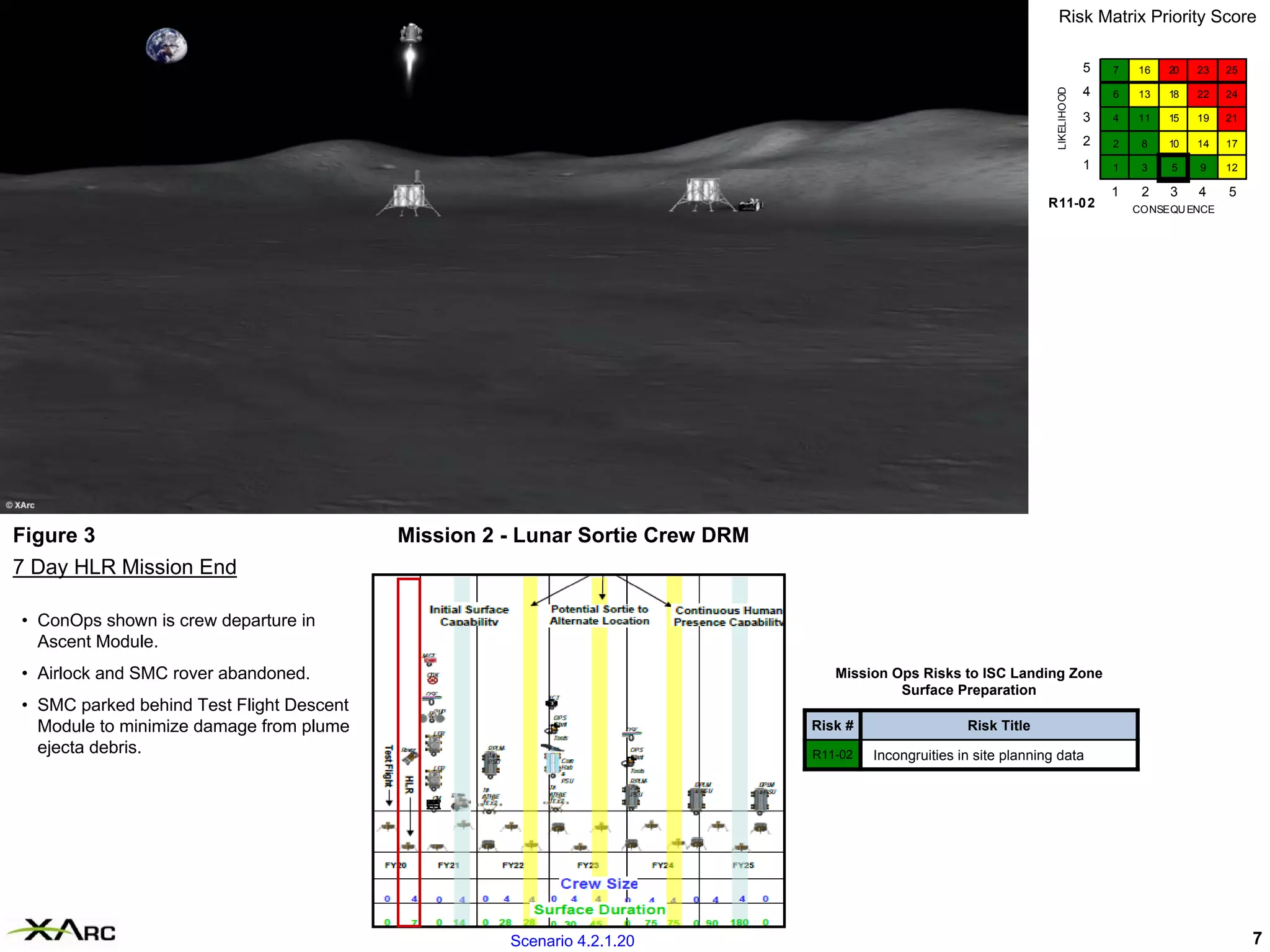Click the slide page number 7
This screenshot has width=1270, height=952.
coord(1257,938)
